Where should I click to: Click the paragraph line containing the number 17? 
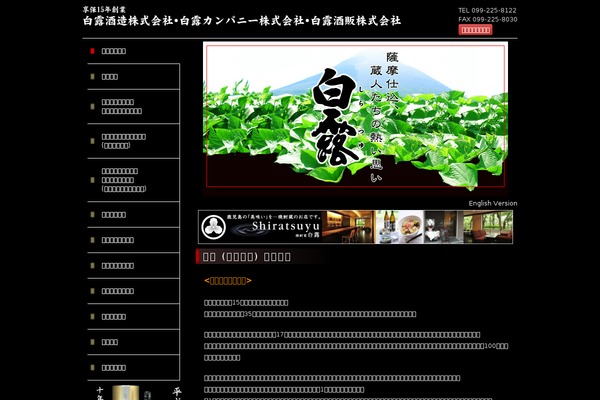coord(342,335)
